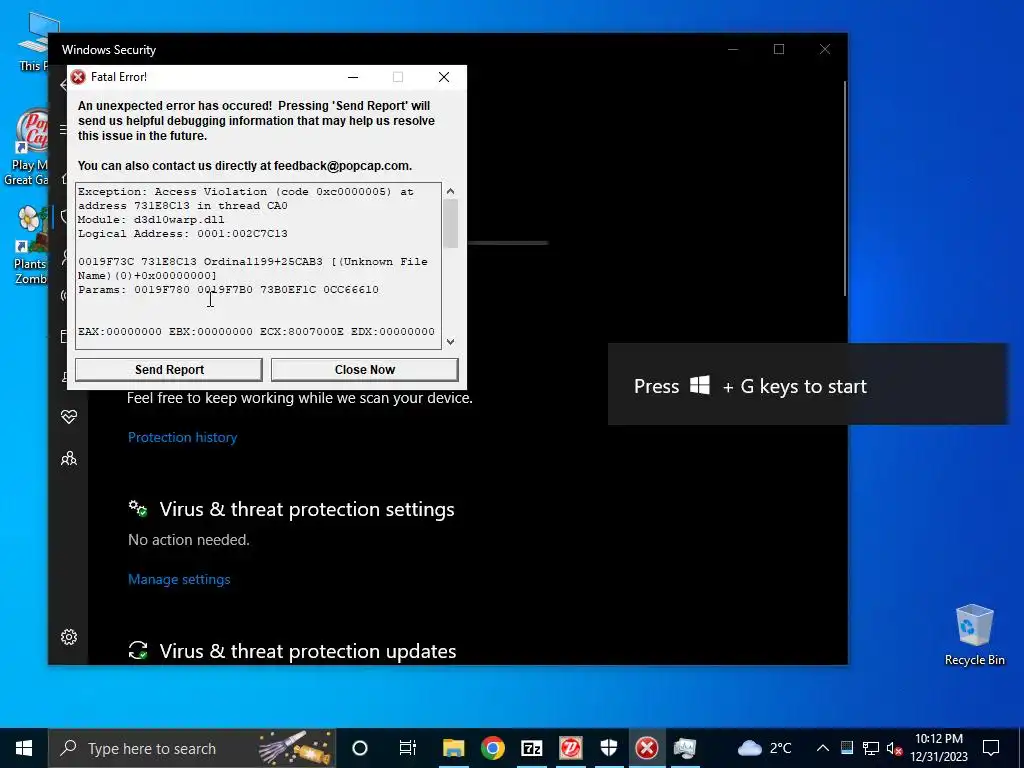Screen dimensions: 1024x768
Task: Click the error log scrollbar thumb
Action: pos(450,223)
